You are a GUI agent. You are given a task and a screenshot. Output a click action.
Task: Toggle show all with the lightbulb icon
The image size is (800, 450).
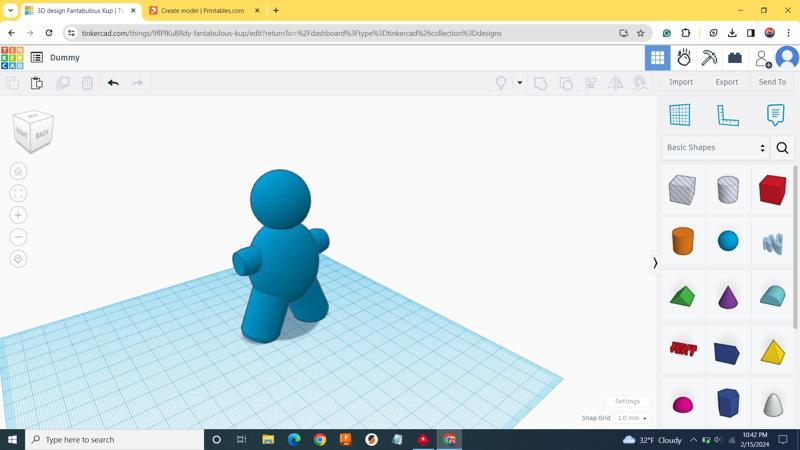[501, 83]
